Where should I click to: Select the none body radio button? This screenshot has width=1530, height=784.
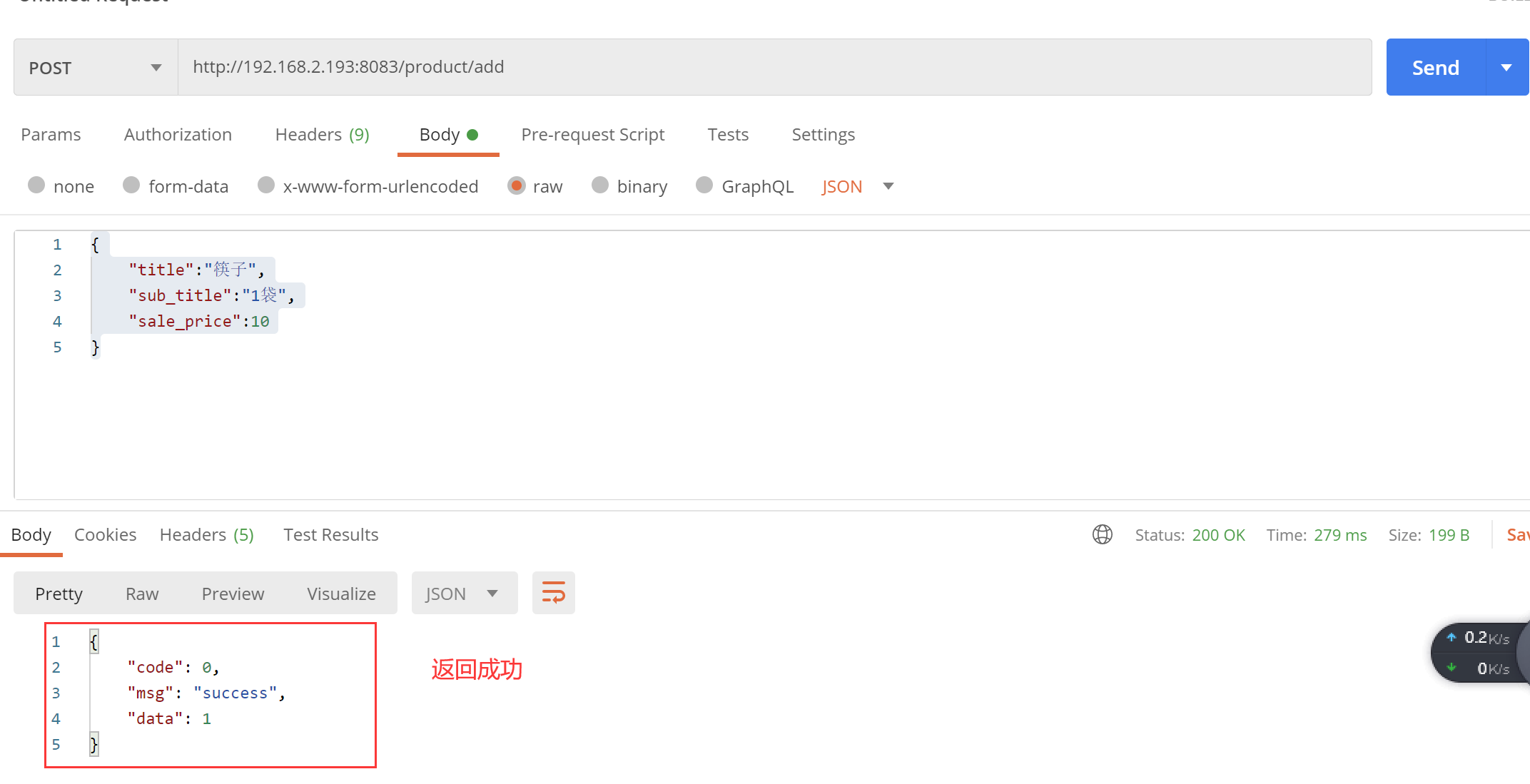point(36,185)
